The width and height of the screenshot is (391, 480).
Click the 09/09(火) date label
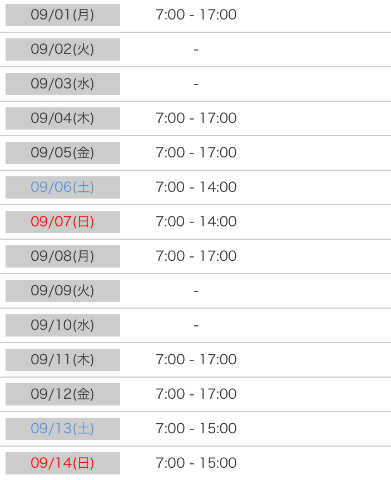click(62, 291)
